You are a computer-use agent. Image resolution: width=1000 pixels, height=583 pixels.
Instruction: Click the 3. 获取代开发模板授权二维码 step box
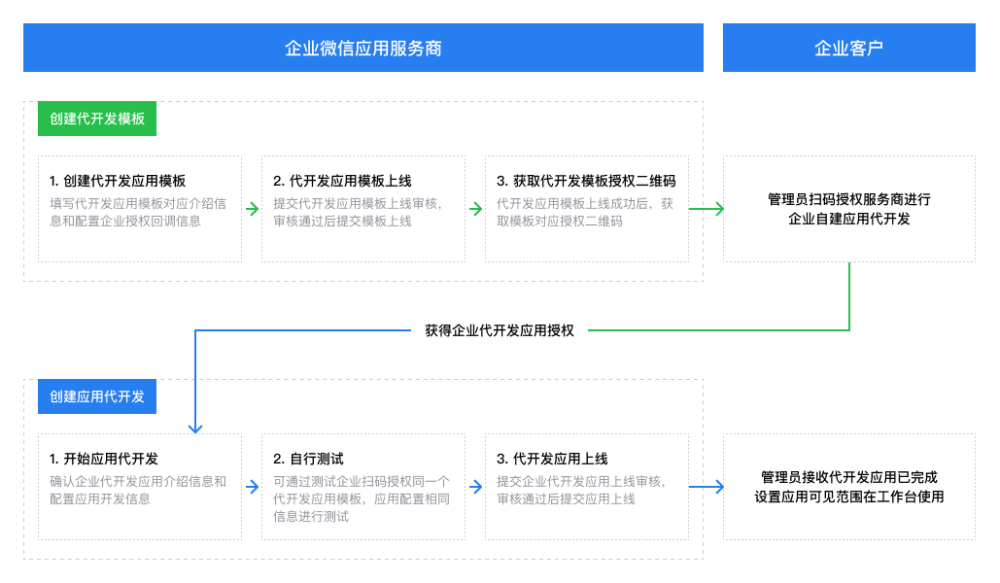click(587, 209)
